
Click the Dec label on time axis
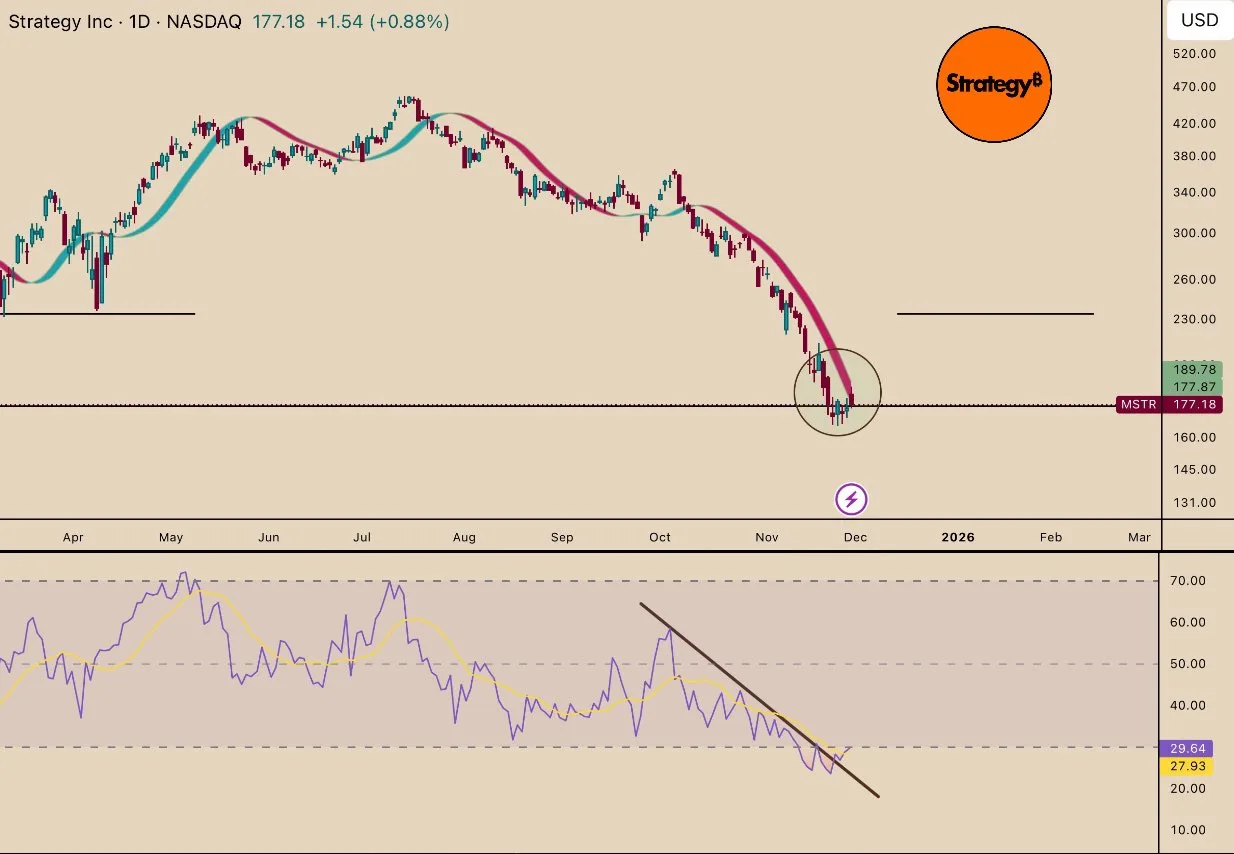coord(854,537)
